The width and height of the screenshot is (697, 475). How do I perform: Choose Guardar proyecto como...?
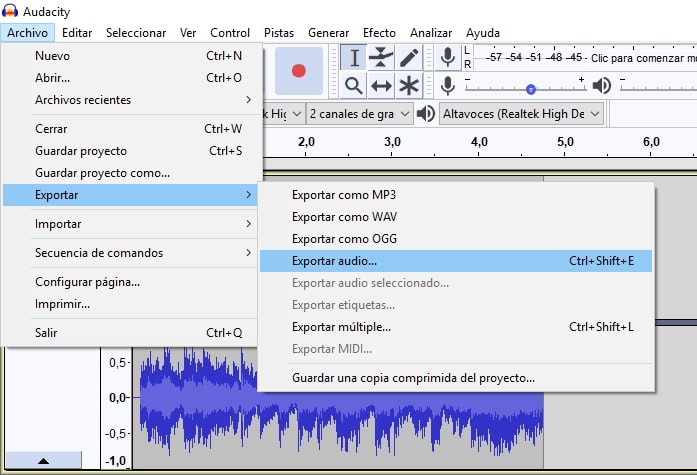(x=130, y=173)
